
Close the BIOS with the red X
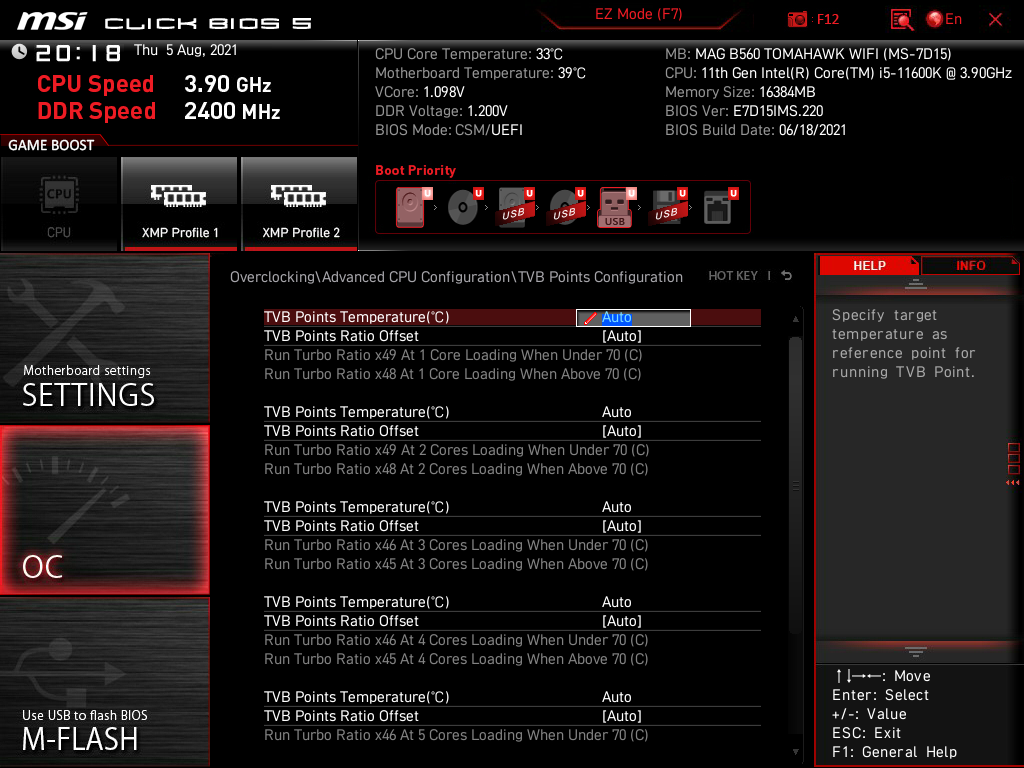(x=995, y=20)
